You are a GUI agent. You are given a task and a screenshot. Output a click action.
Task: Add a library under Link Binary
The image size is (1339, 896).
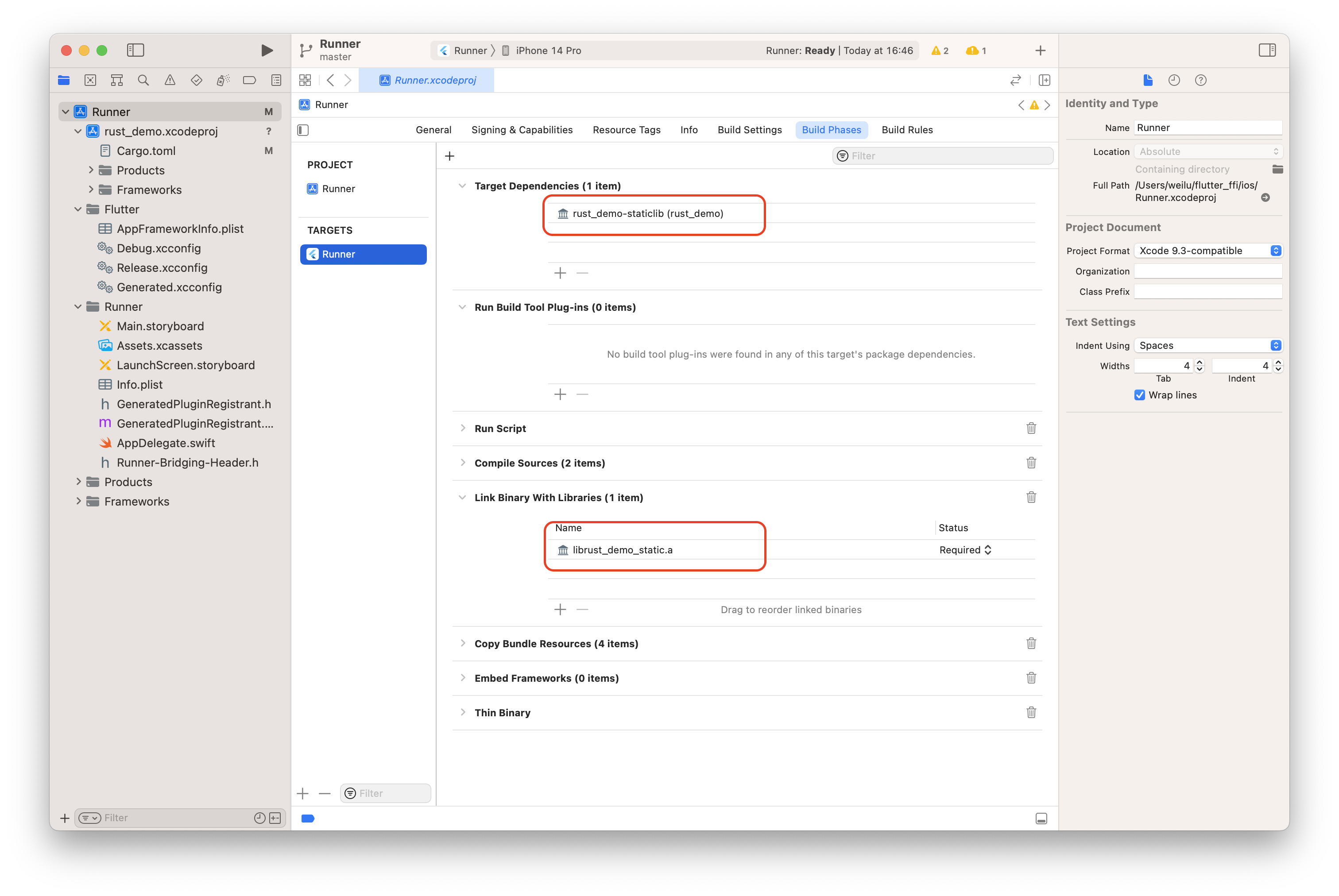point(560,609)
